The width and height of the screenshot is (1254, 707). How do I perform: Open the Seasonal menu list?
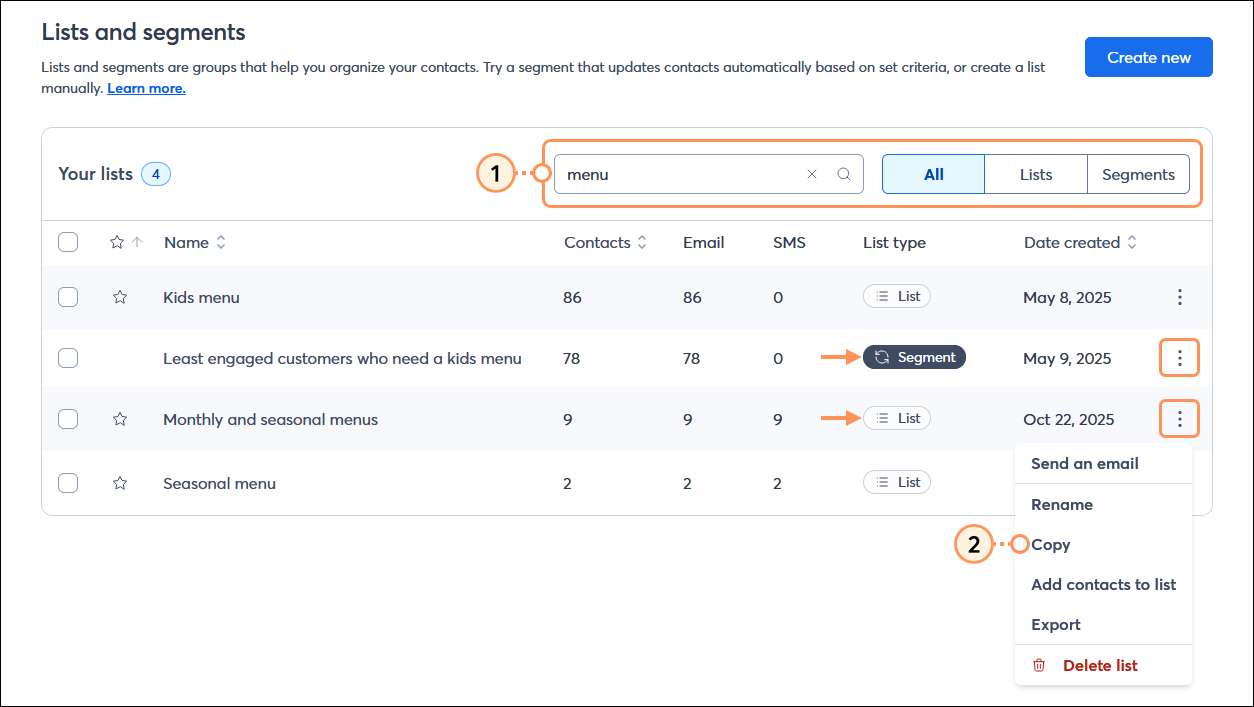point(219,483)
